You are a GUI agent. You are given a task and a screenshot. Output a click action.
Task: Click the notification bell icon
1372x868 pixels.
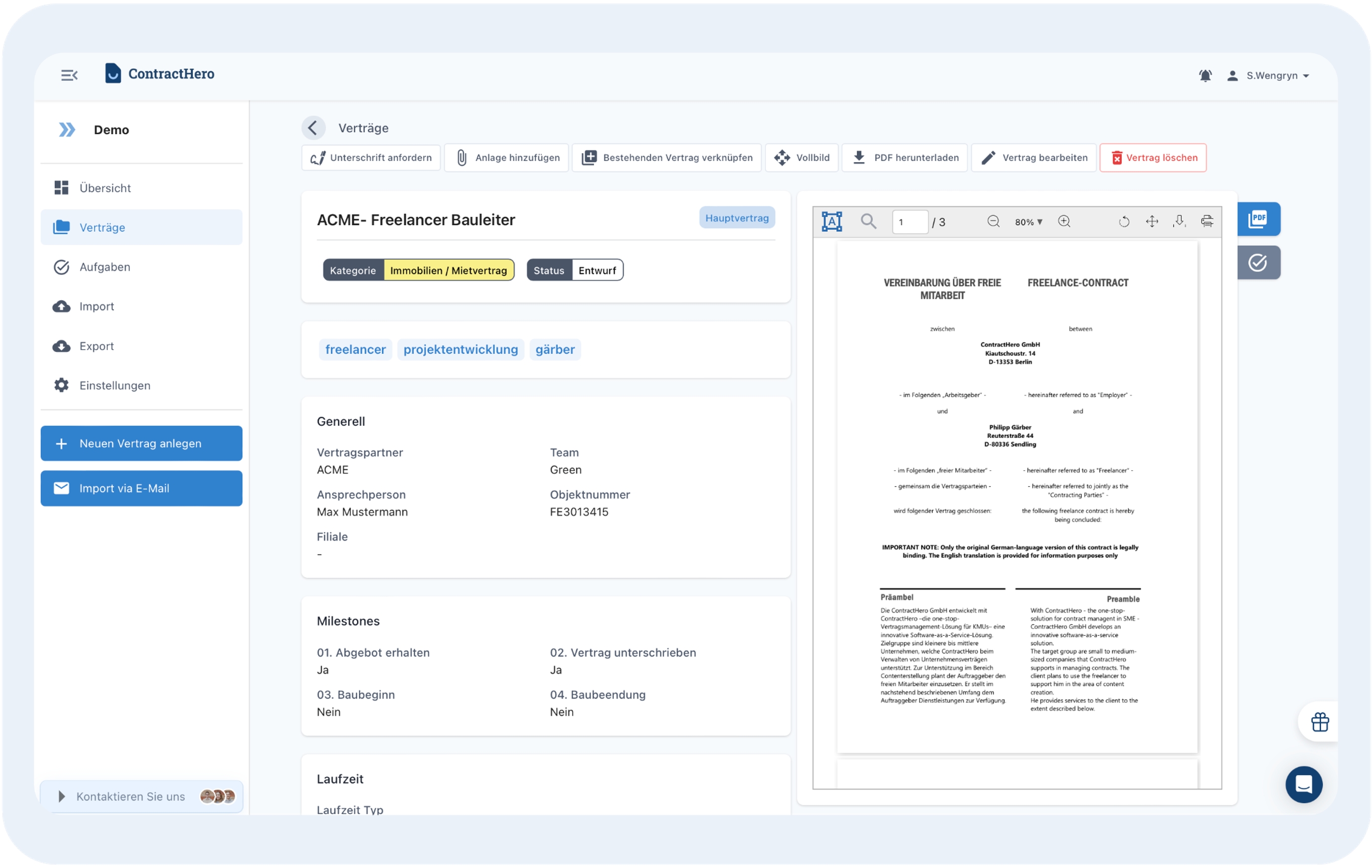tap(1204, 76)
